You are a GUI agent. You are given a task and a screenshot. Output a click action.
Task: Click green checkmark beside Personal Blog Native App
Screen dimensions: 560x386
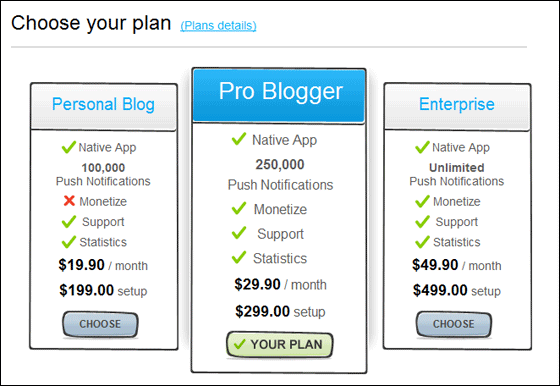[x=69, y=147]
